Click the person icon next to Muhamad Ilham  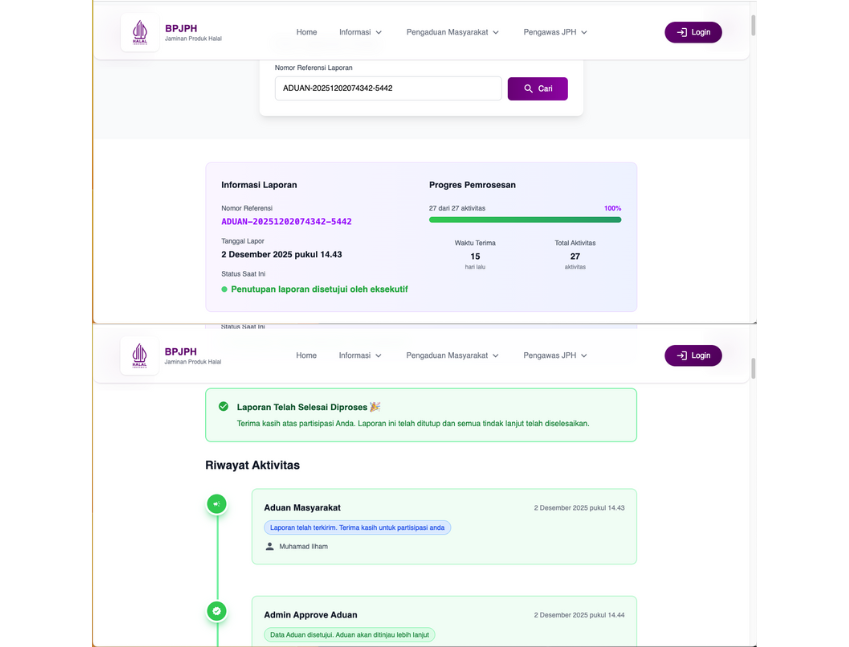point(270,546)
